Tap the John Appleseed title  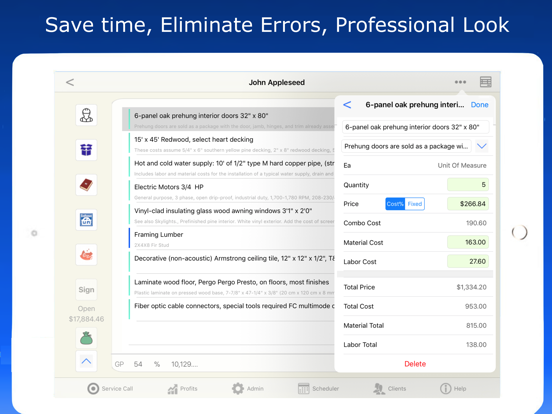click(277, 82)
